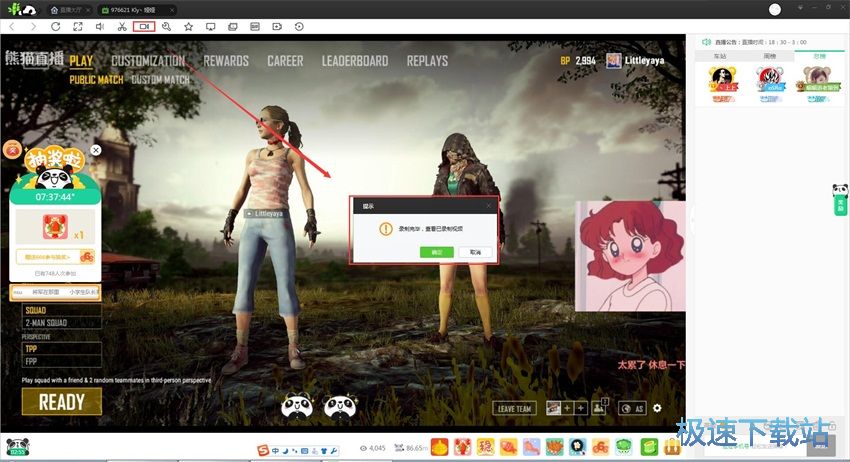Toggle fullscreen expand icon in toolbar
Viewport: 850px width, 462px height.
click(78, 27)
